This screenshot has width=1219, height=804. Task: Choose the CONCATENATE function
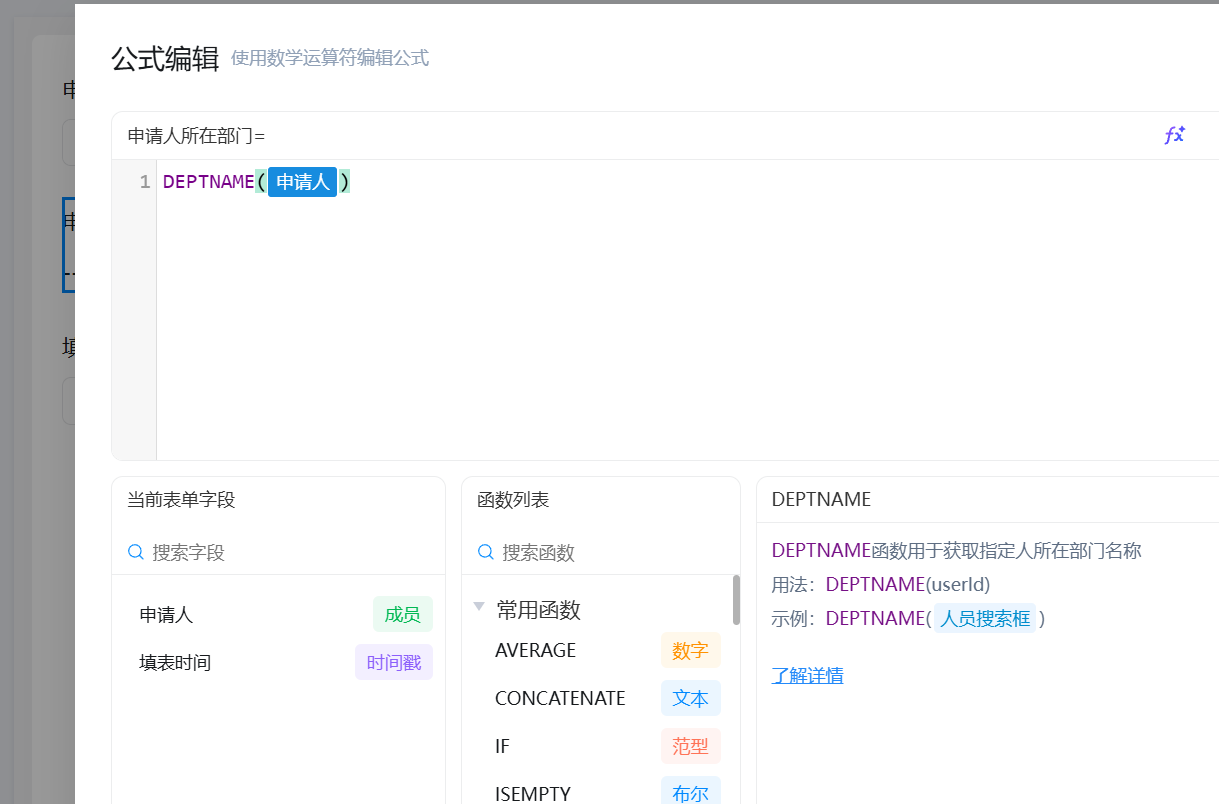click(560, 698)
